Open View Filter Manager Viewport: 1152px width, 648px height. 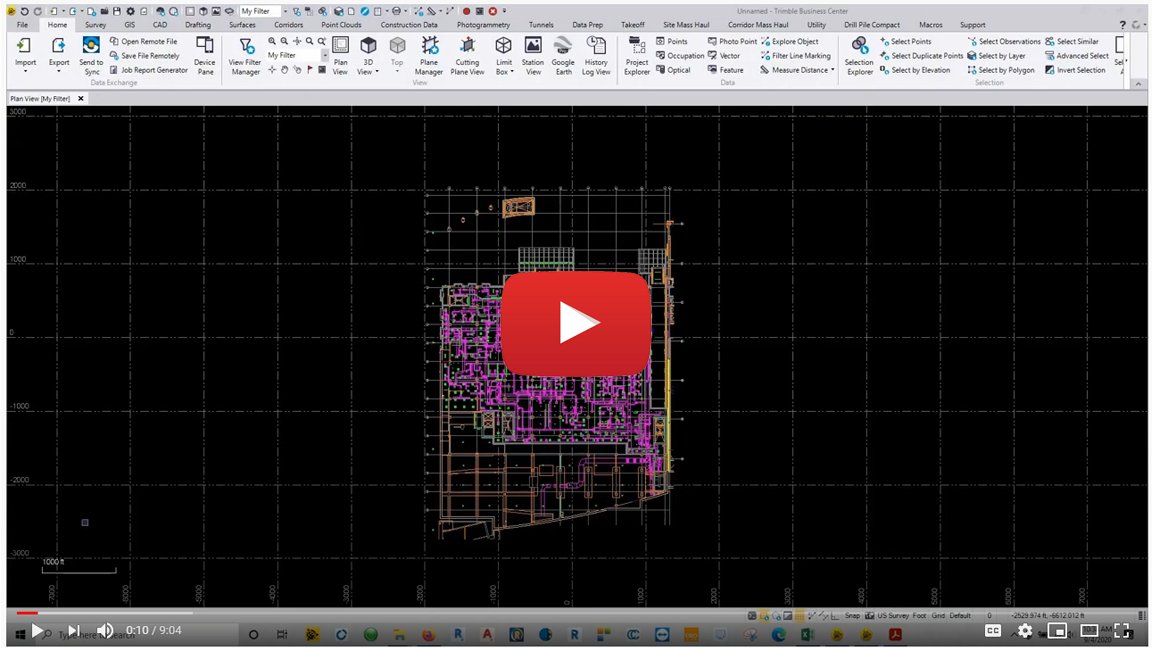245,55
